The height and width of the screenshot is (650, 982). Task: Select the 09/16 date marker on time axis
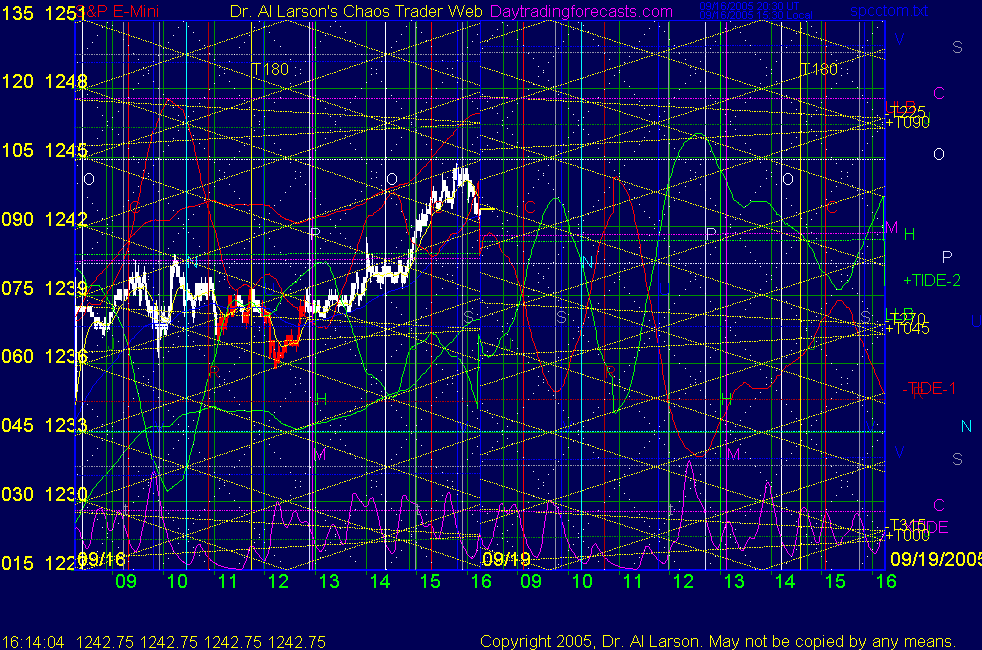pos(101,559)
